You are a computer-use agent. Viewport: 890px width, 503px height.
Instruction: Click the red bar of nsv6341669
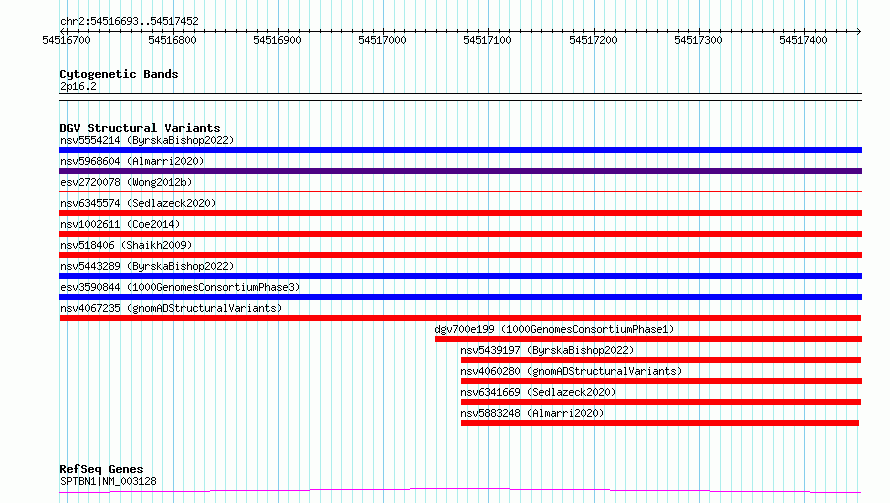click(x=661, y=402)
